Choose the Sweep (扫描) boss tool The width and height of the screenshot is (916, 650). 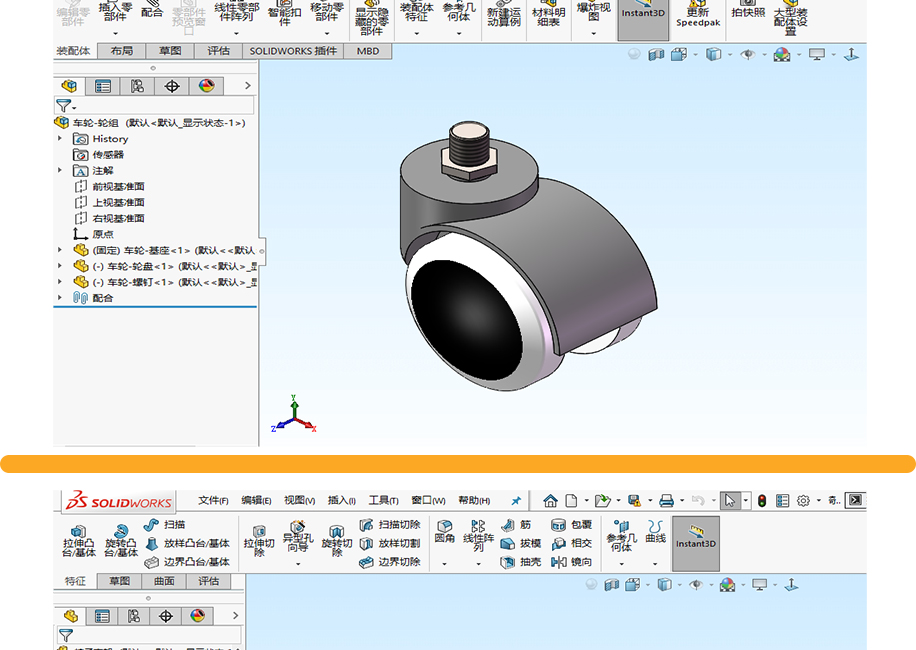tap(165, 524)
